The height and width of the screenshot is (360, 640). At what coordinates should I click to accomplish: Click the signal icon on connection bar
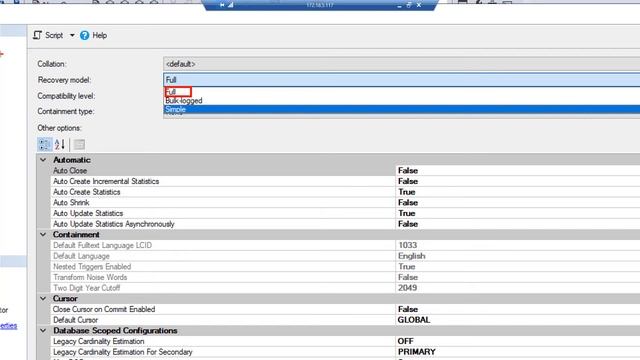pyautogui.click(x=231, y=5)
